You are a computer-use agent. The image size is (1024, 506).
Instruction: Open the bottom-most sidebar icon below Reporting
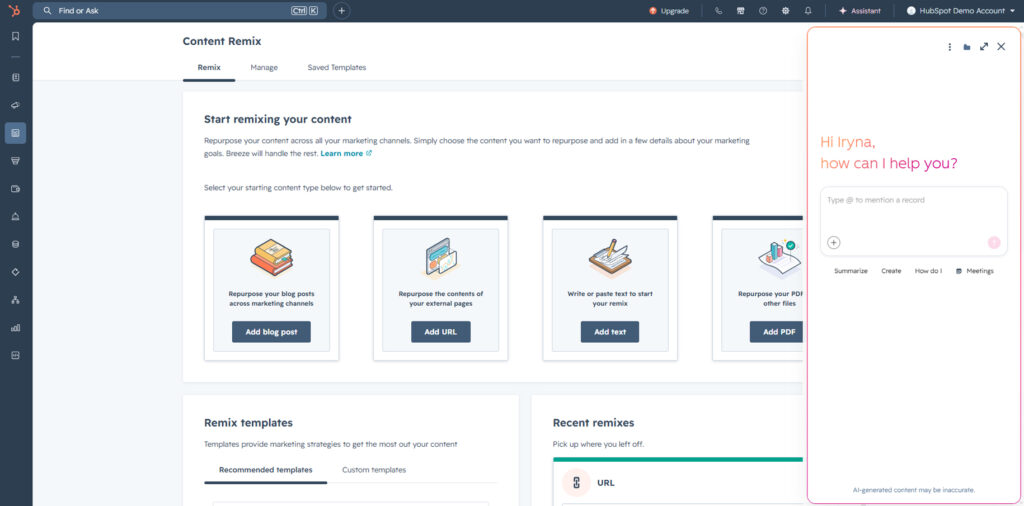click(16, 355)
